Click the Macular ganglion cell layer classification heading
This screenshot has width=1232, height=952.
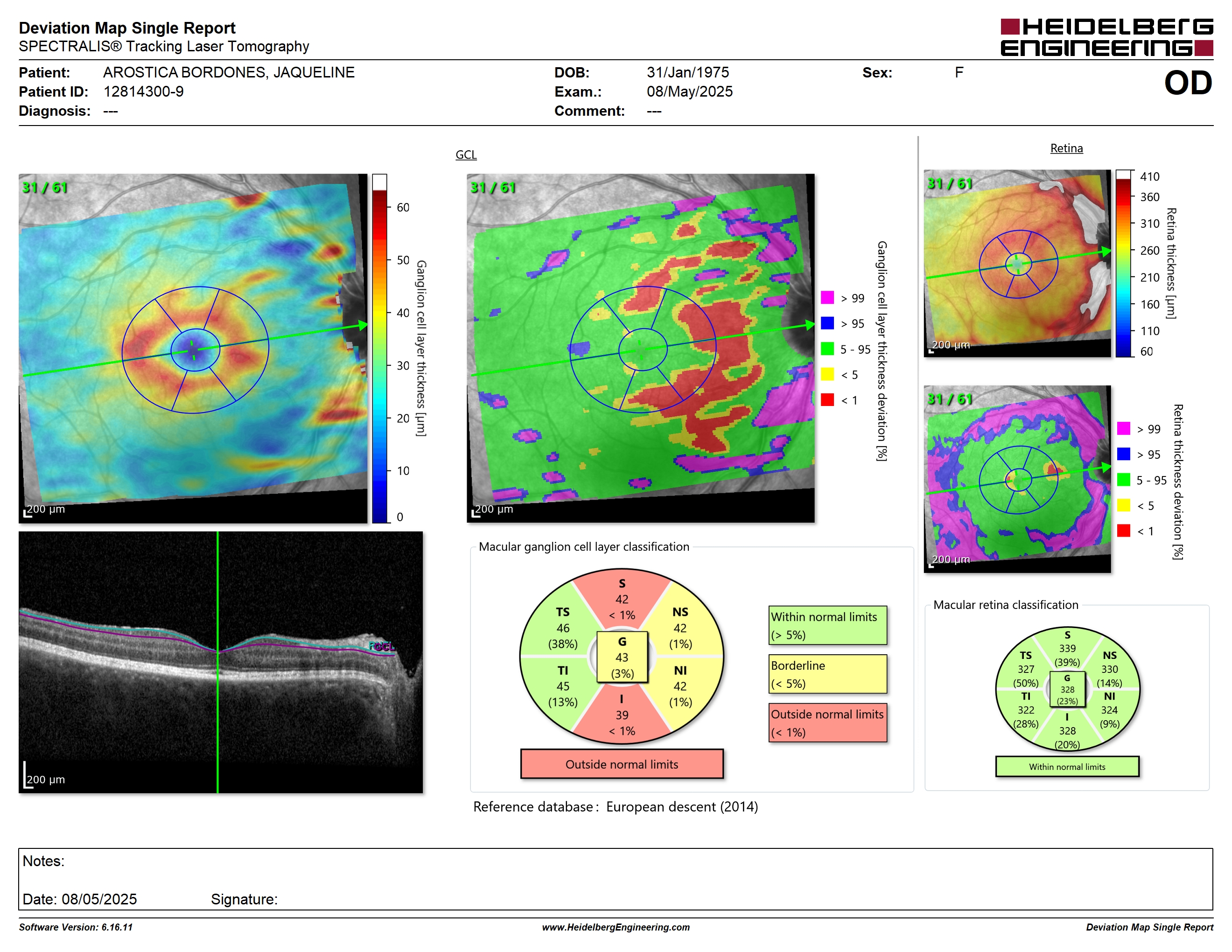tap(584, 546)
